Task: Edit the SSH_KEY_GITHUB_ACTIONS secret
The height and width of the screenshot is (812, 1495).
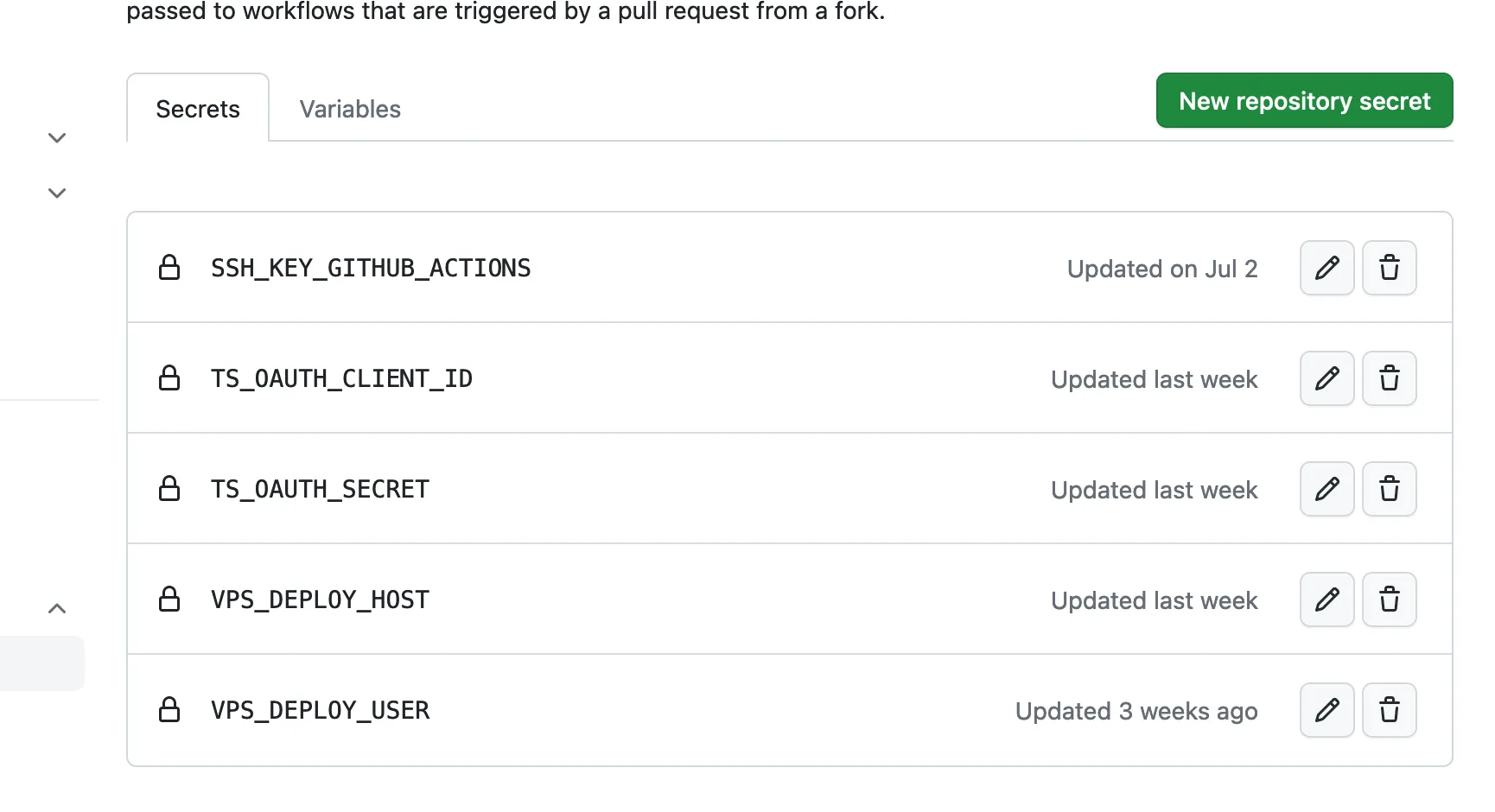Action: point(1326,268)
